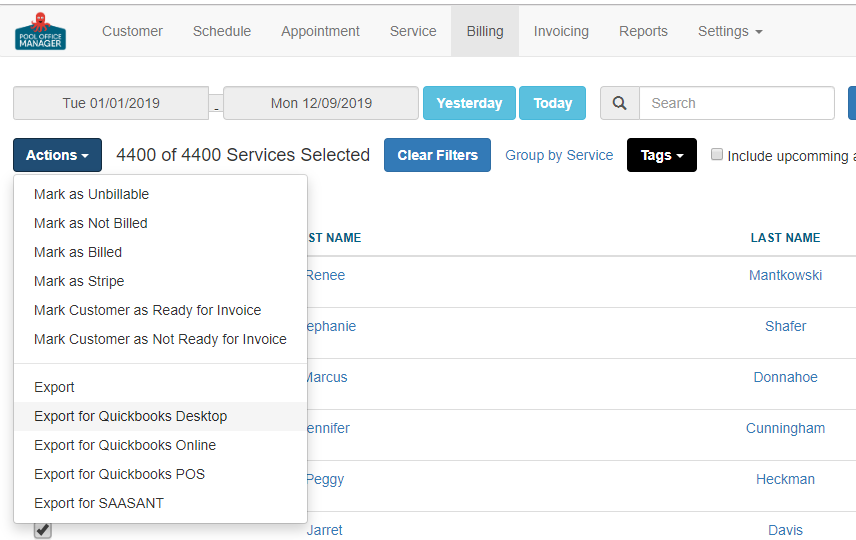This screenshot has width=856, height=540.
Task: Choose Export for Quickbooks POS
Action: (160, 474)
